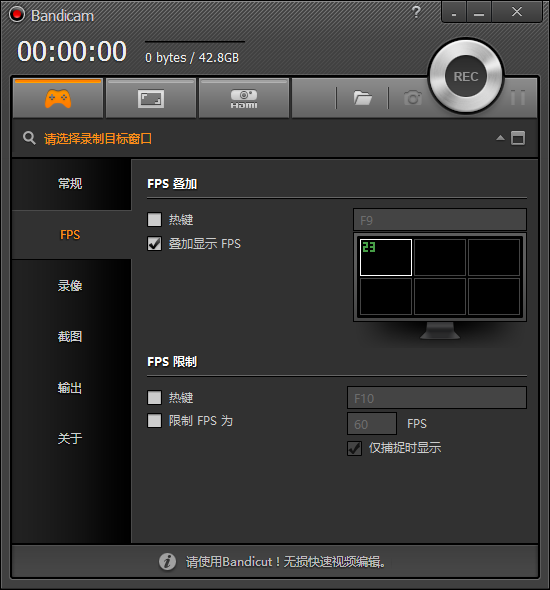Start recording with the REC button

click(466, 76)
